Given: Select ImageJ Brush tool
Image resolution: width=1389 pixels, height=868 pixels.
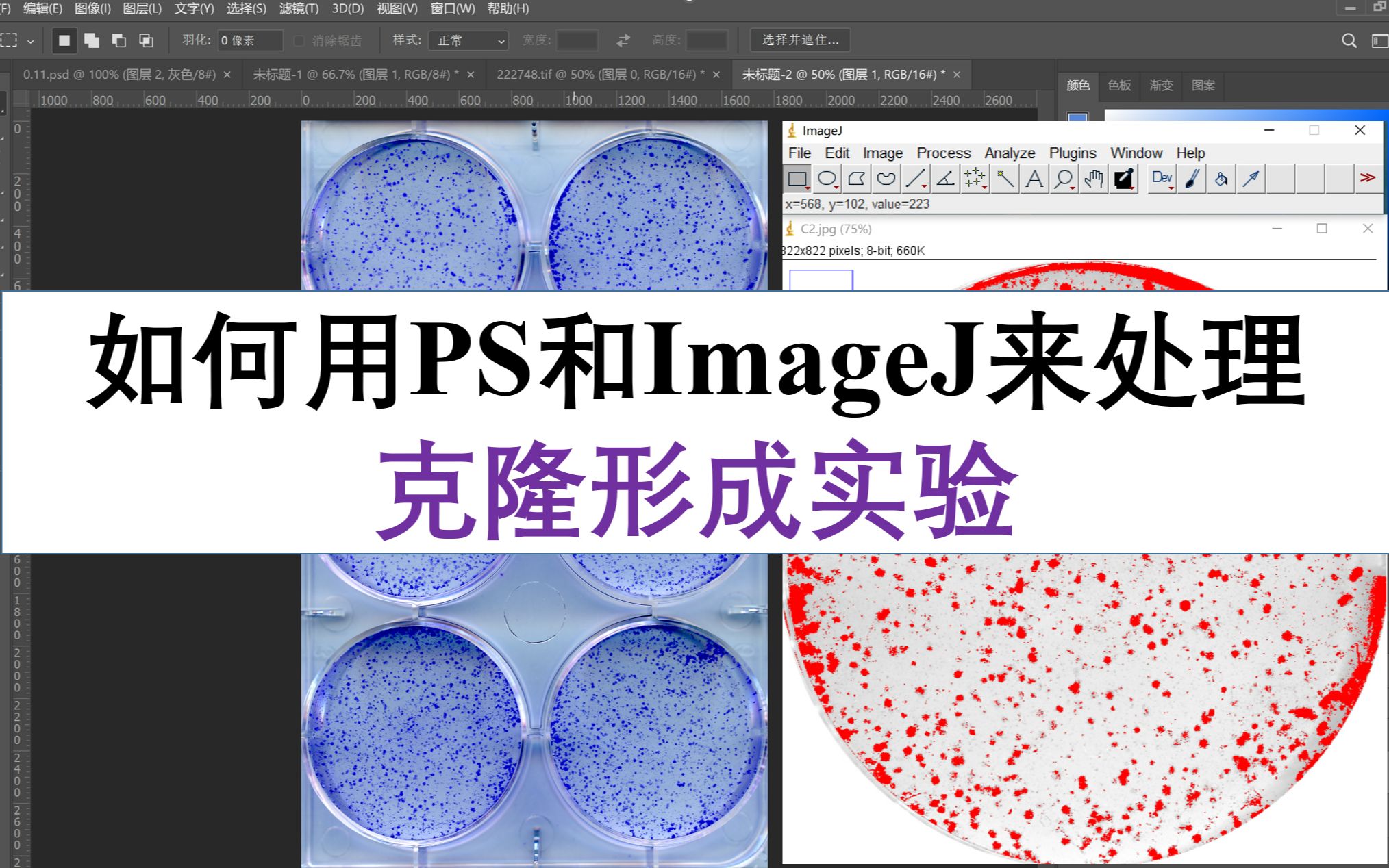Looking at the screenshot, I should 1192,179.
